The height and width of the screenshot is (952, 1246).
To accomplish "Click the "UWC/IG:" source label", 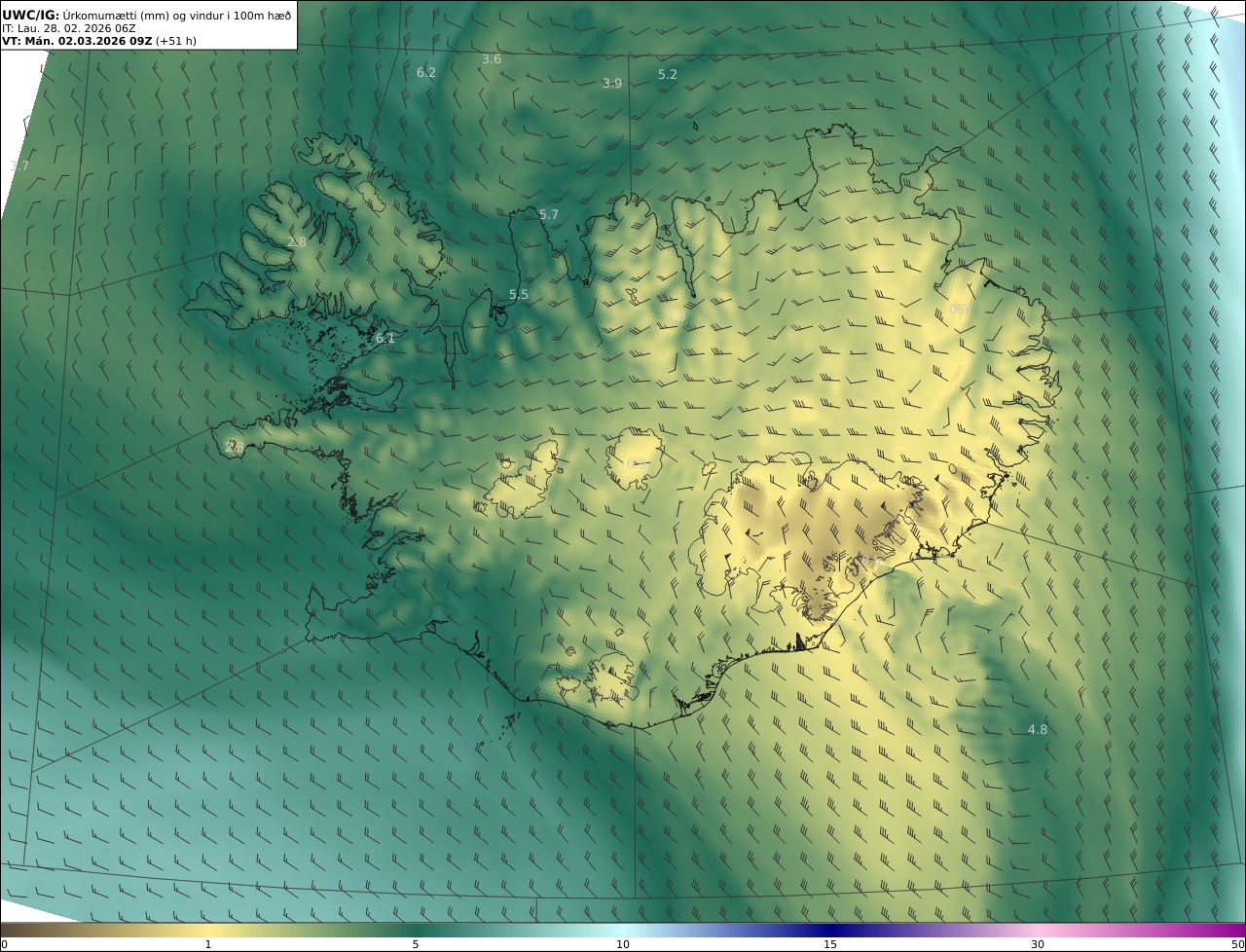I will pos(31,15).
